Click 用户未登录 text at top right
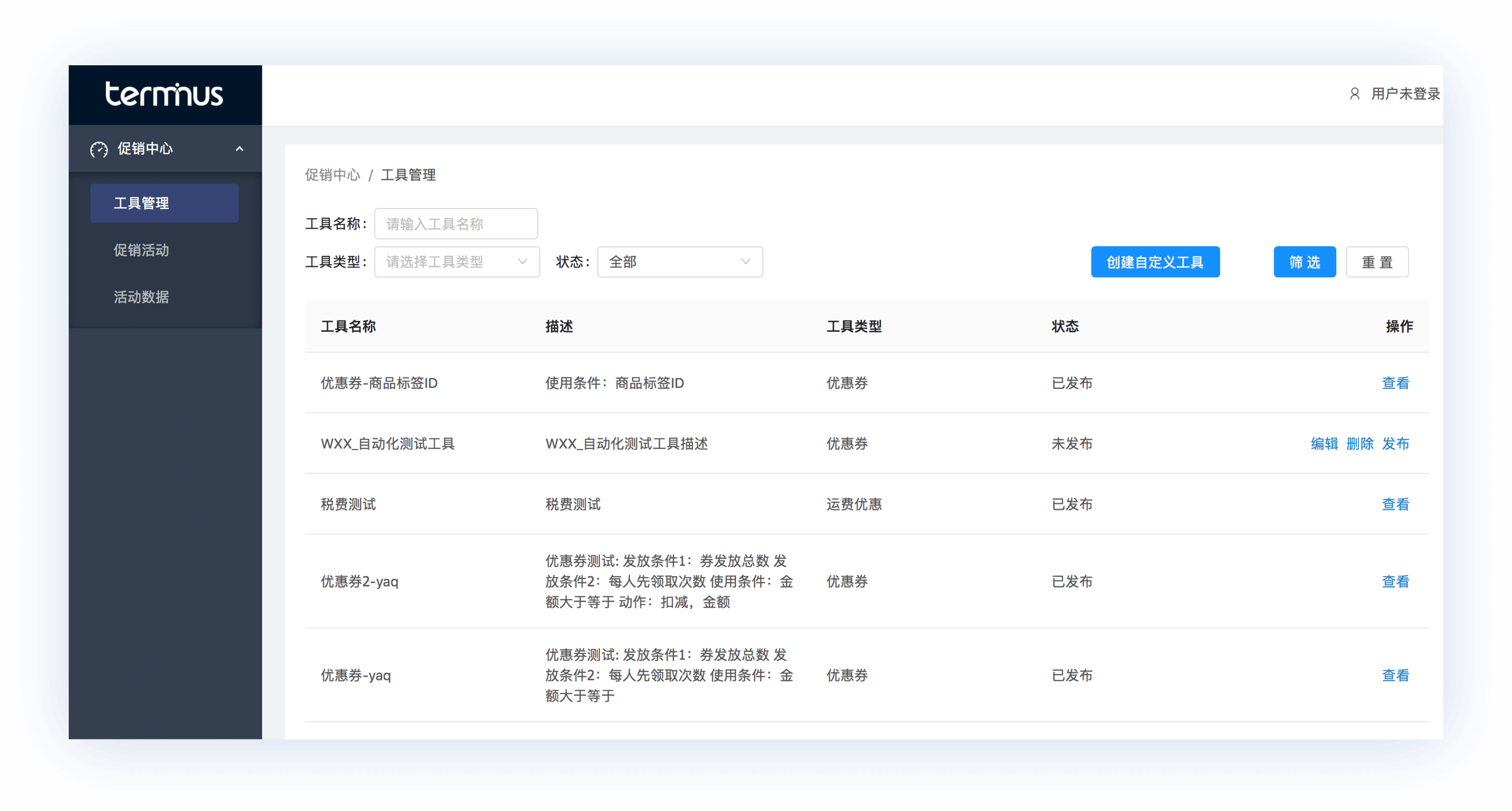This screenshot has width=1512, height=811. [1405, 93]
